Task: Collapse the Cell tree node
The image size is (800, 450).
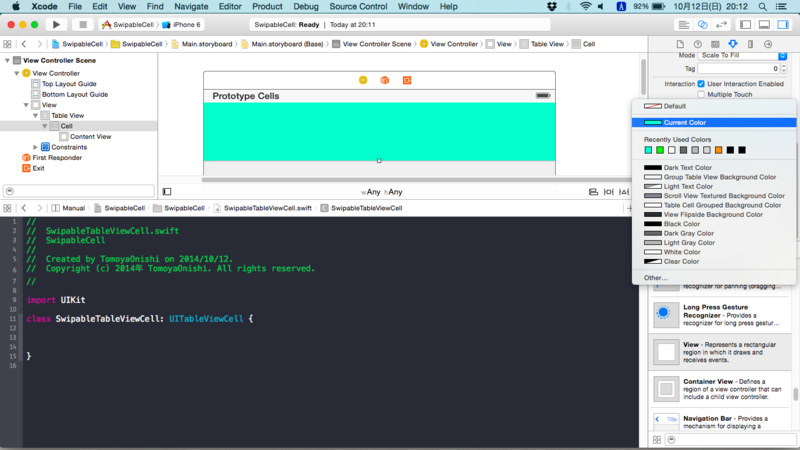Action: coord(45,126)
